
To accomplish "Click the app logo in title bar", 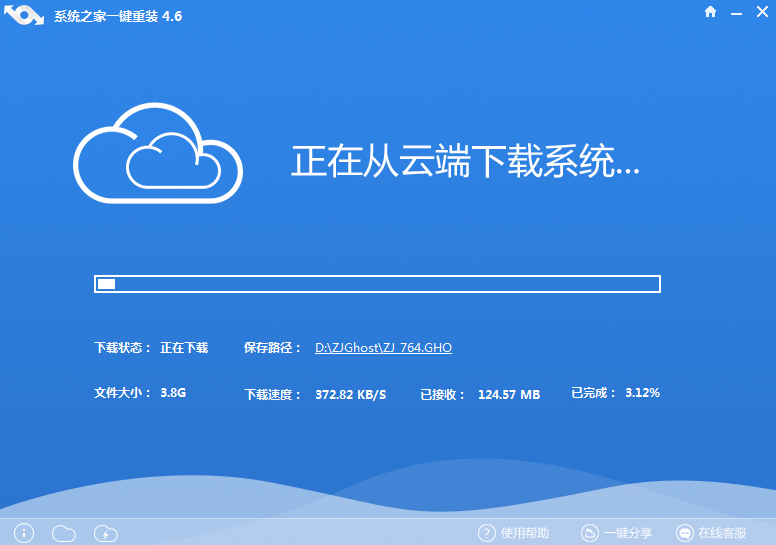I will (x=25, y=17).
